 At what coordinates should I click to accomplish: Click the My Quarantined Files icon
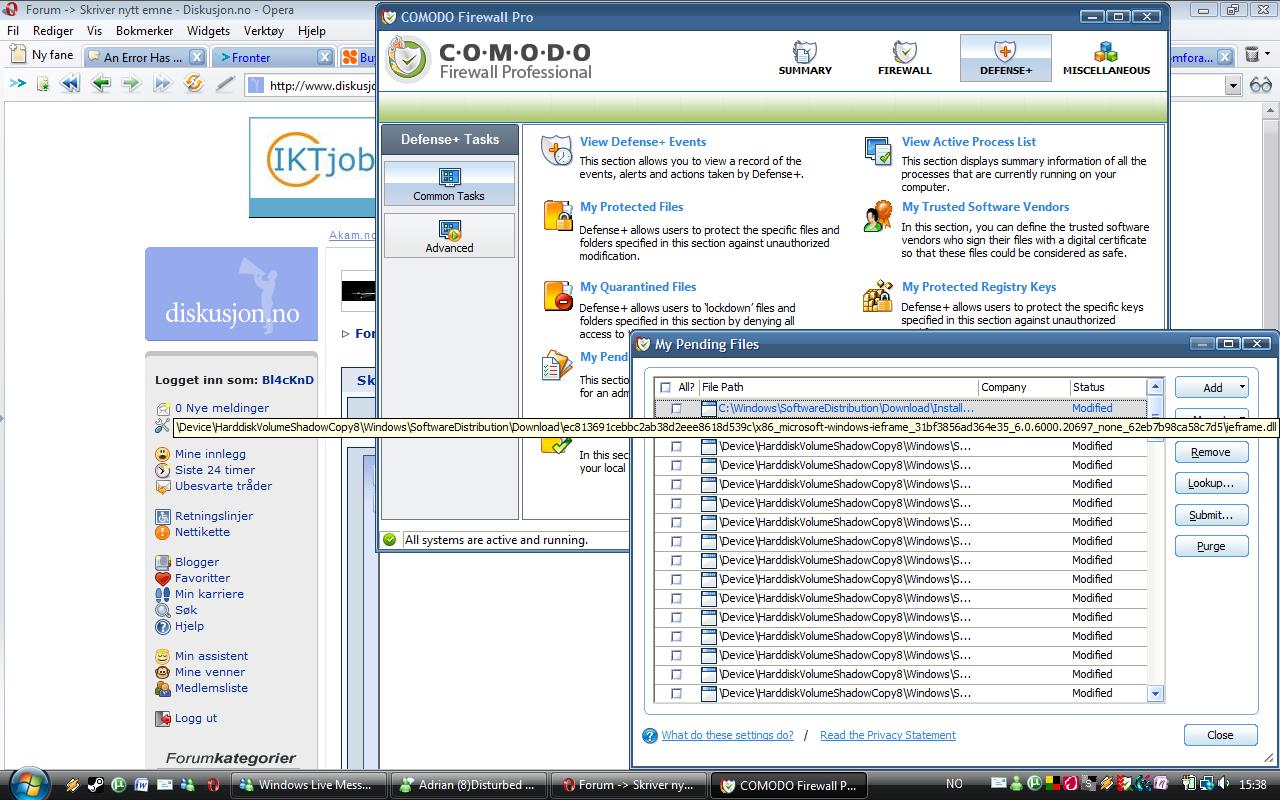pyautogui.click(x=557, y=296)
